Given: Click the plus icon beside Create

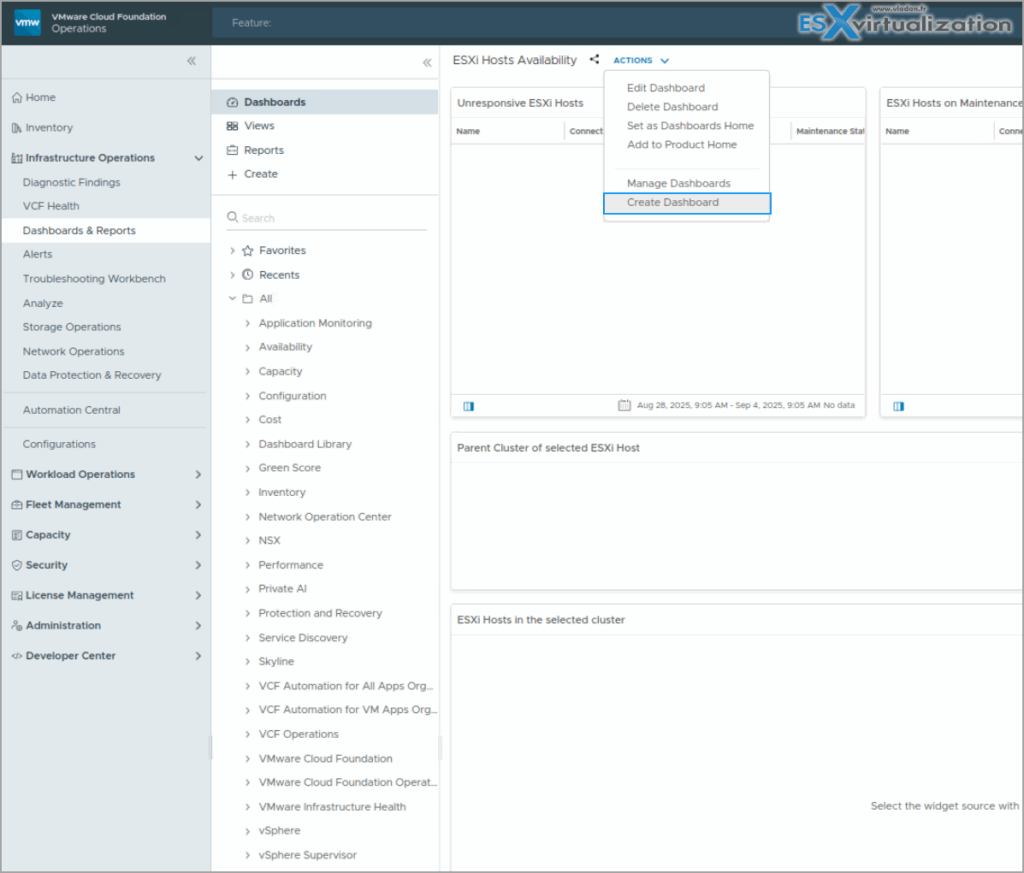Looking at the screenshot, I should pyautogui.click(x=232, y=174).
